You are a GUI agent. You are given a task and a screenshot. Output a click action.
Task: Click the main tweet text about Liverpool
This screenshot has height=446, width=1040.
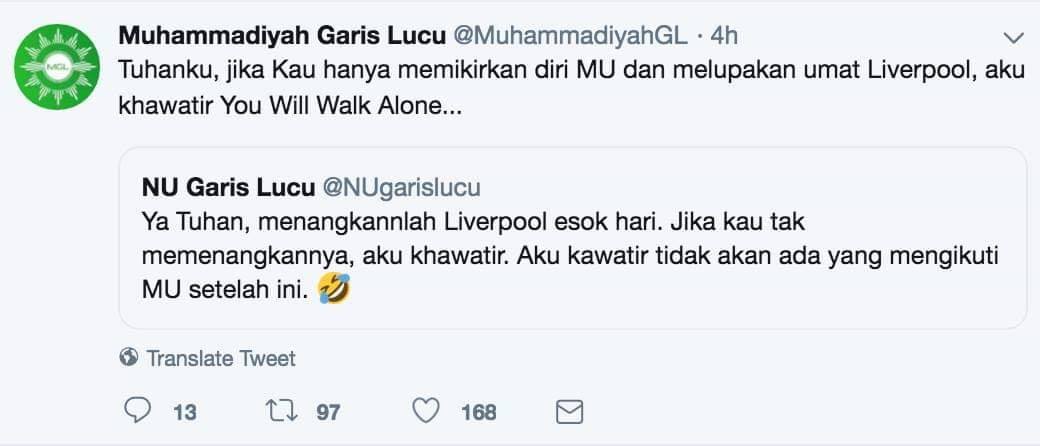[x=562, y=88]
